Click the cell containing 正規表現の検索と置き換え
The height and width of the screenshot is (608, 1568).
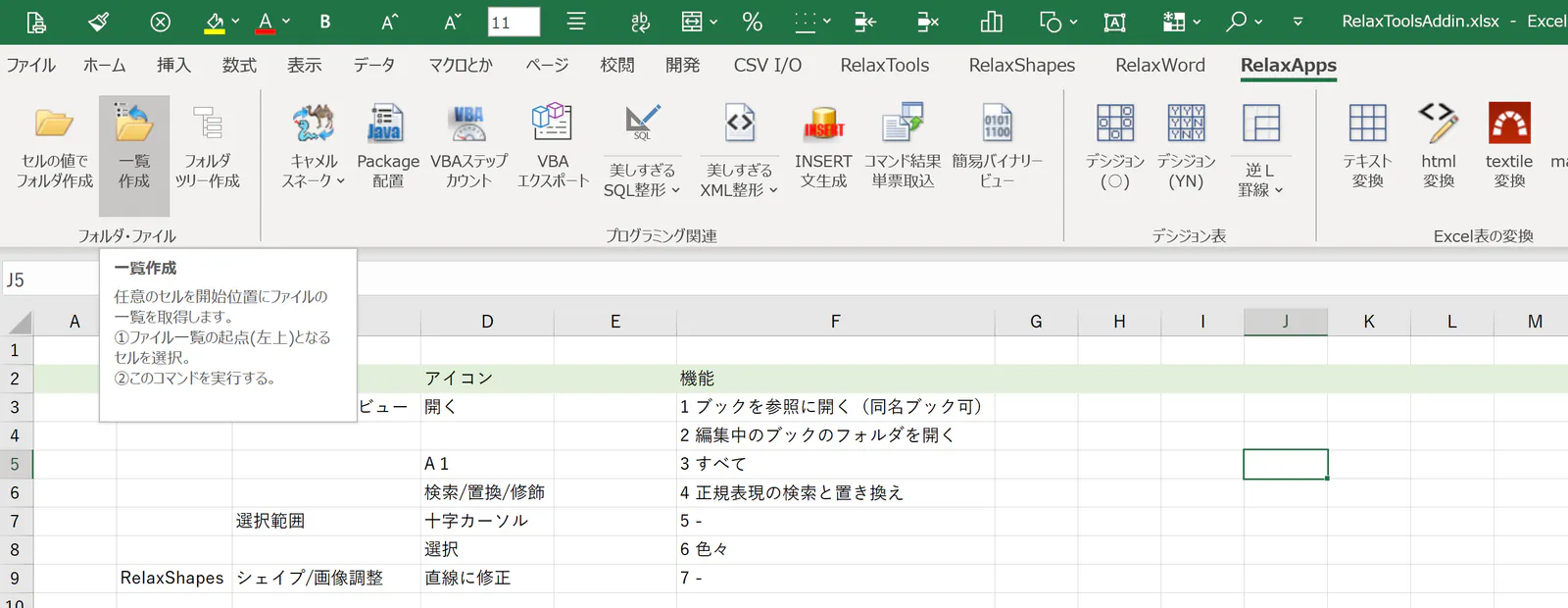point(835,492)
